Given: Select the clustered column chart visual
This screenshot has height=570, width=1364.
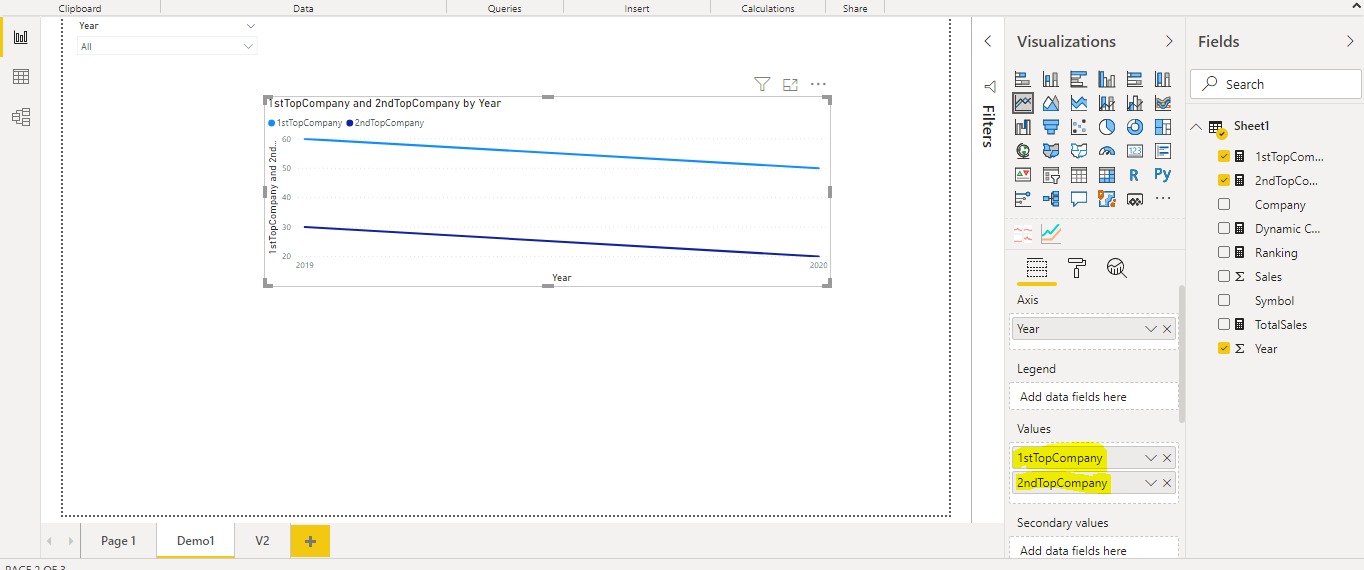Looking at the screenshot, I should point(1107,78).
